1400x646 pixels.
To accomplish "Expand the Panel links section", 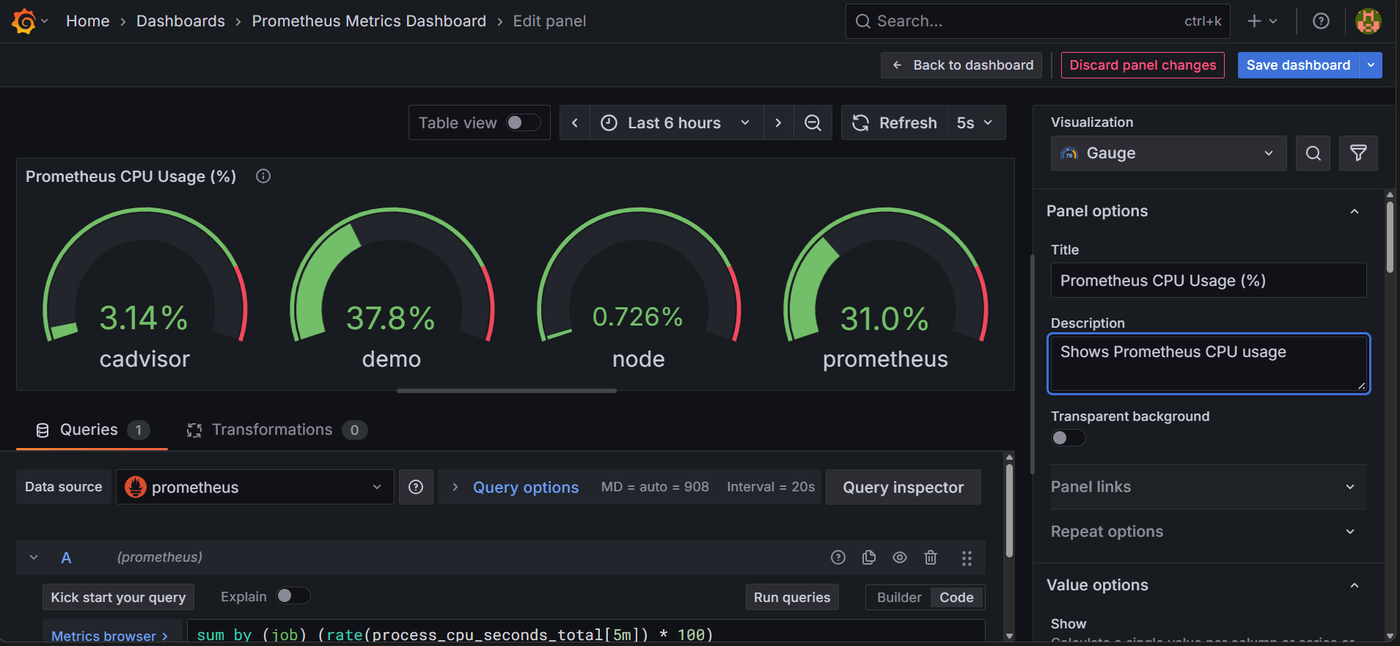I will pos(1207,487).
